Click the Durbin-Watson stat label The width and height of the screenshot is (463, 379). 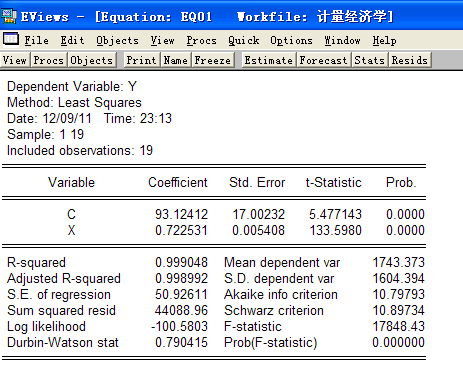63,342
